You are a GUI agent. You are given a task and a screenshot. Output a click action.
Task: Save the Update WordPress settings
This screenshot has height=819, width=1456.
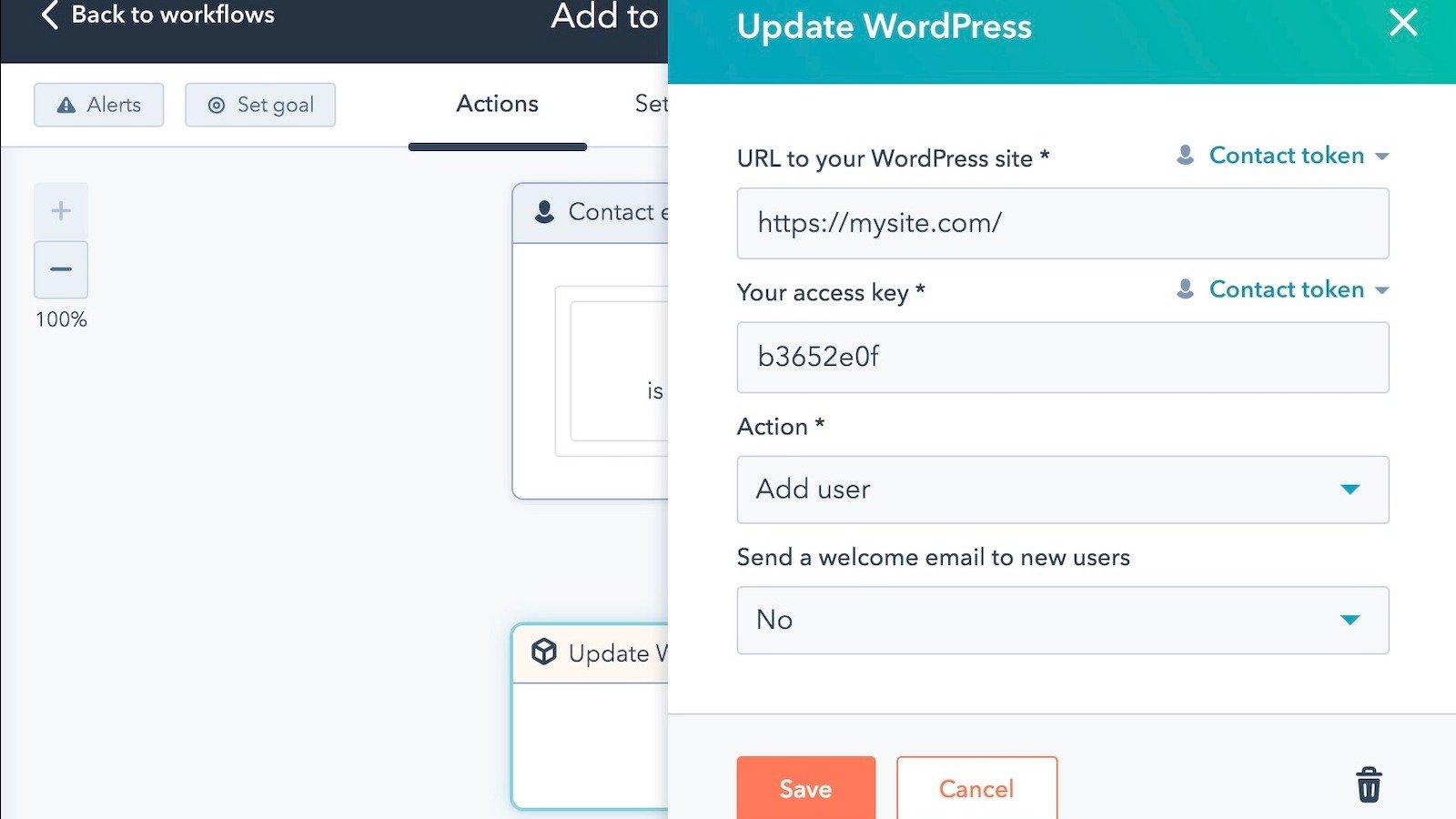(805, 788)
